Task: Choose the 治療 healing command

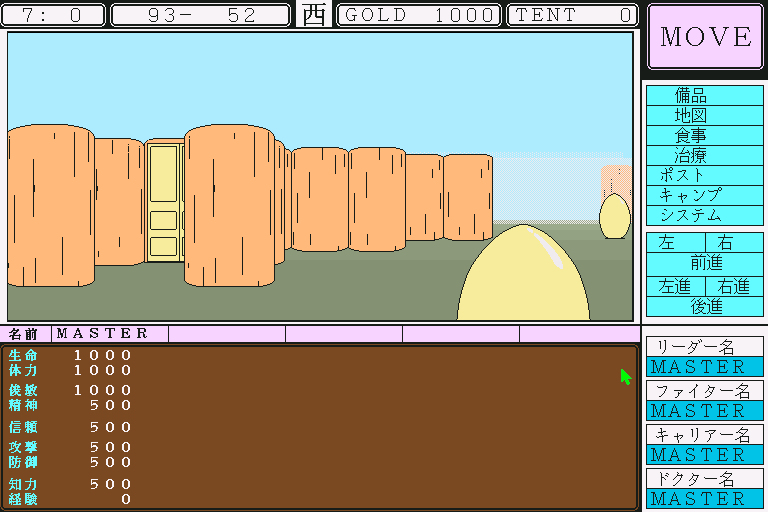Action: (704, 155)
